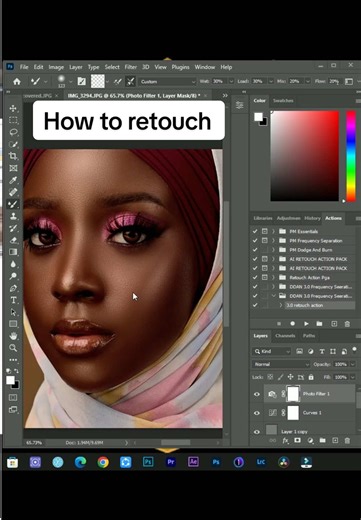The image size is (361, 520).
Task: Select the Crop tool
Action: click(x=13, y=156)
